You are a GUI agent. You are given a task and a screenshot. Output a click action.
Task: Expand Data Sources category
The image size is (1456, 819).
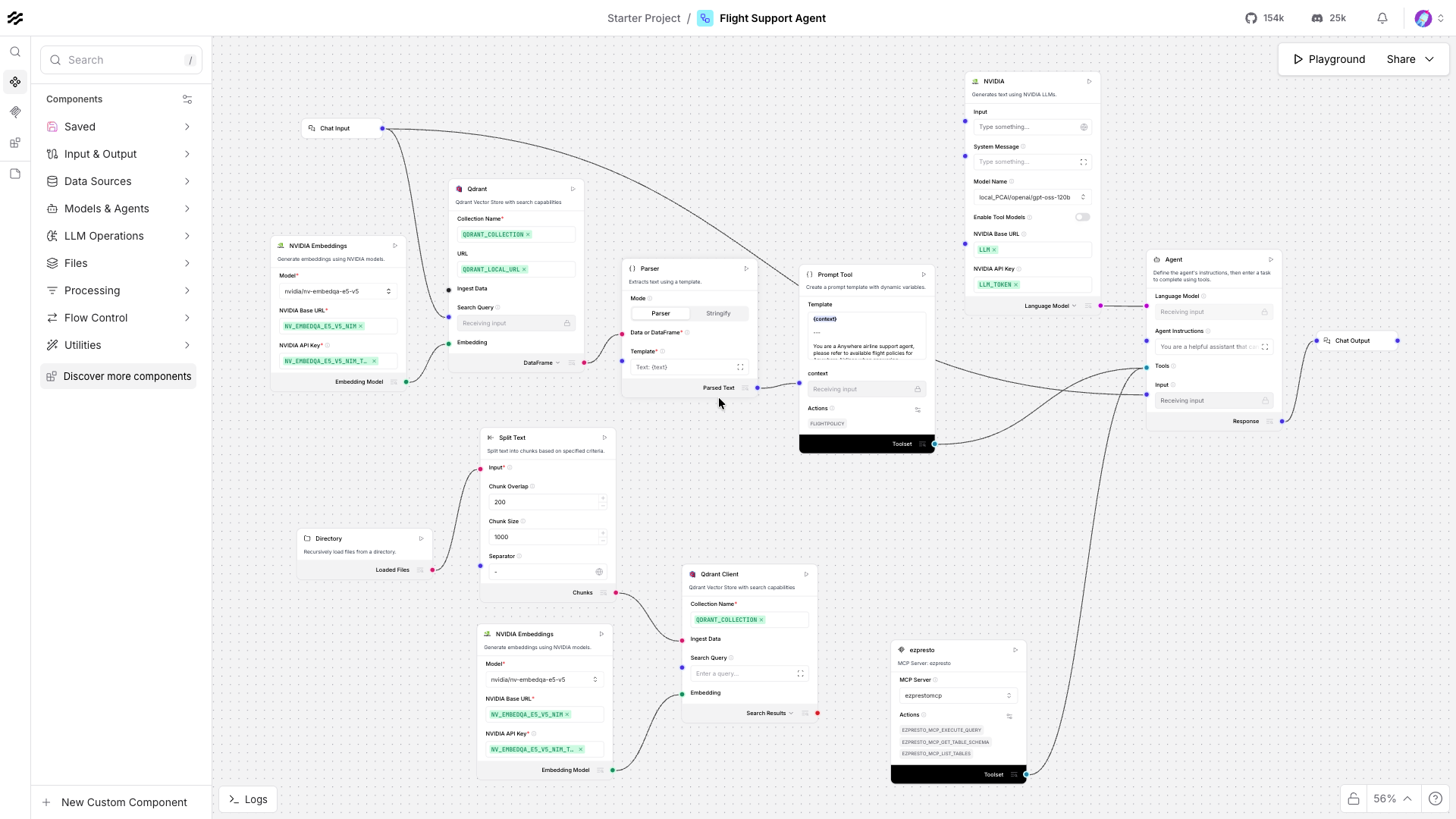point(118,181)
